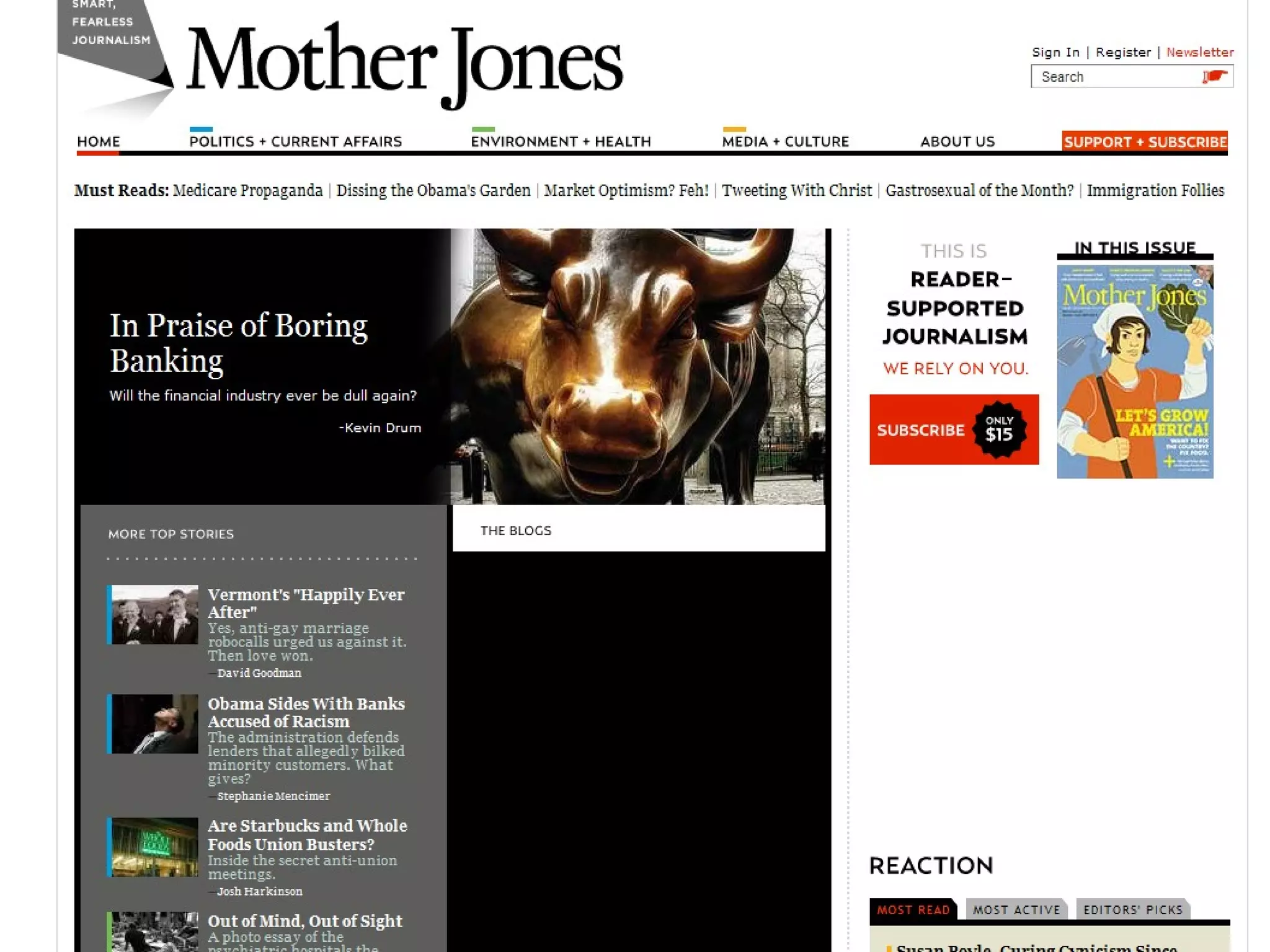Switch to the Editors' Picks tab
The image size is (1270, 952).
click(x=1132, y=909)
